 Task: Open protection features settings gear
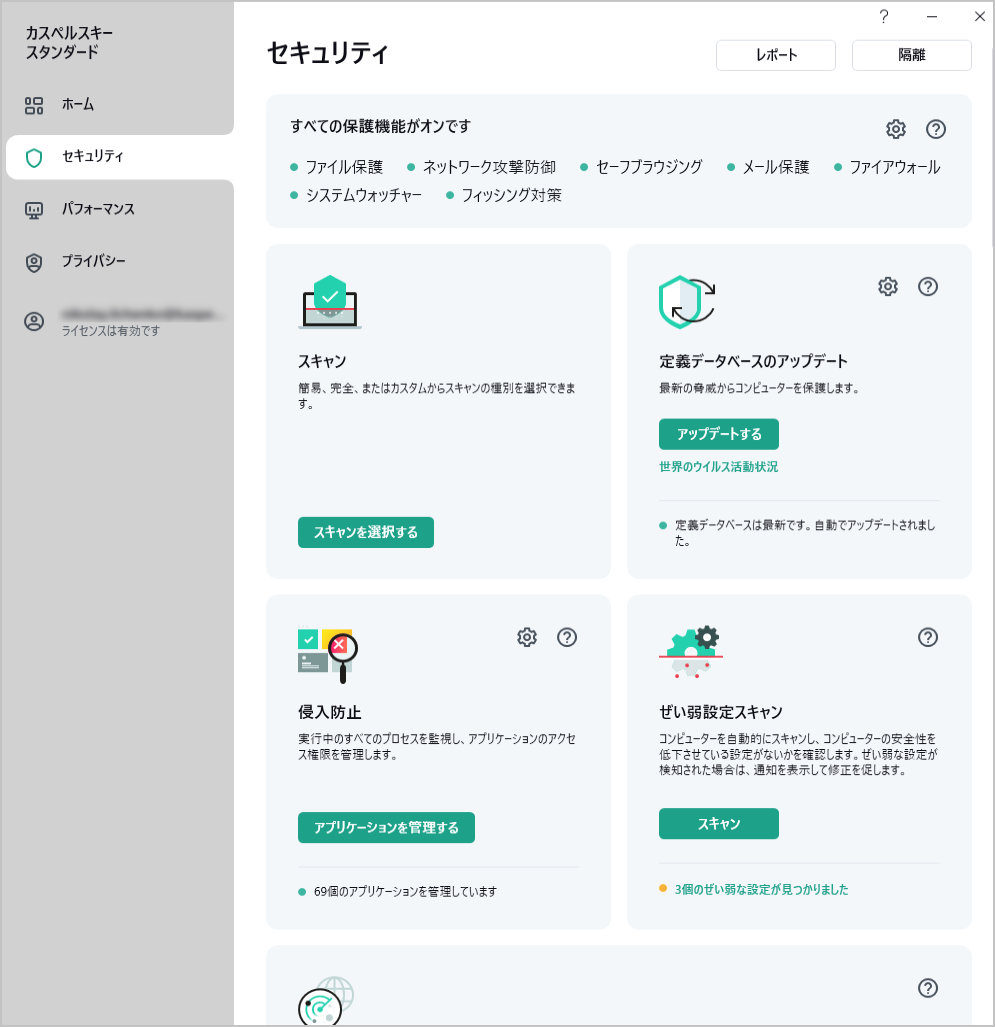coord(895,129)
